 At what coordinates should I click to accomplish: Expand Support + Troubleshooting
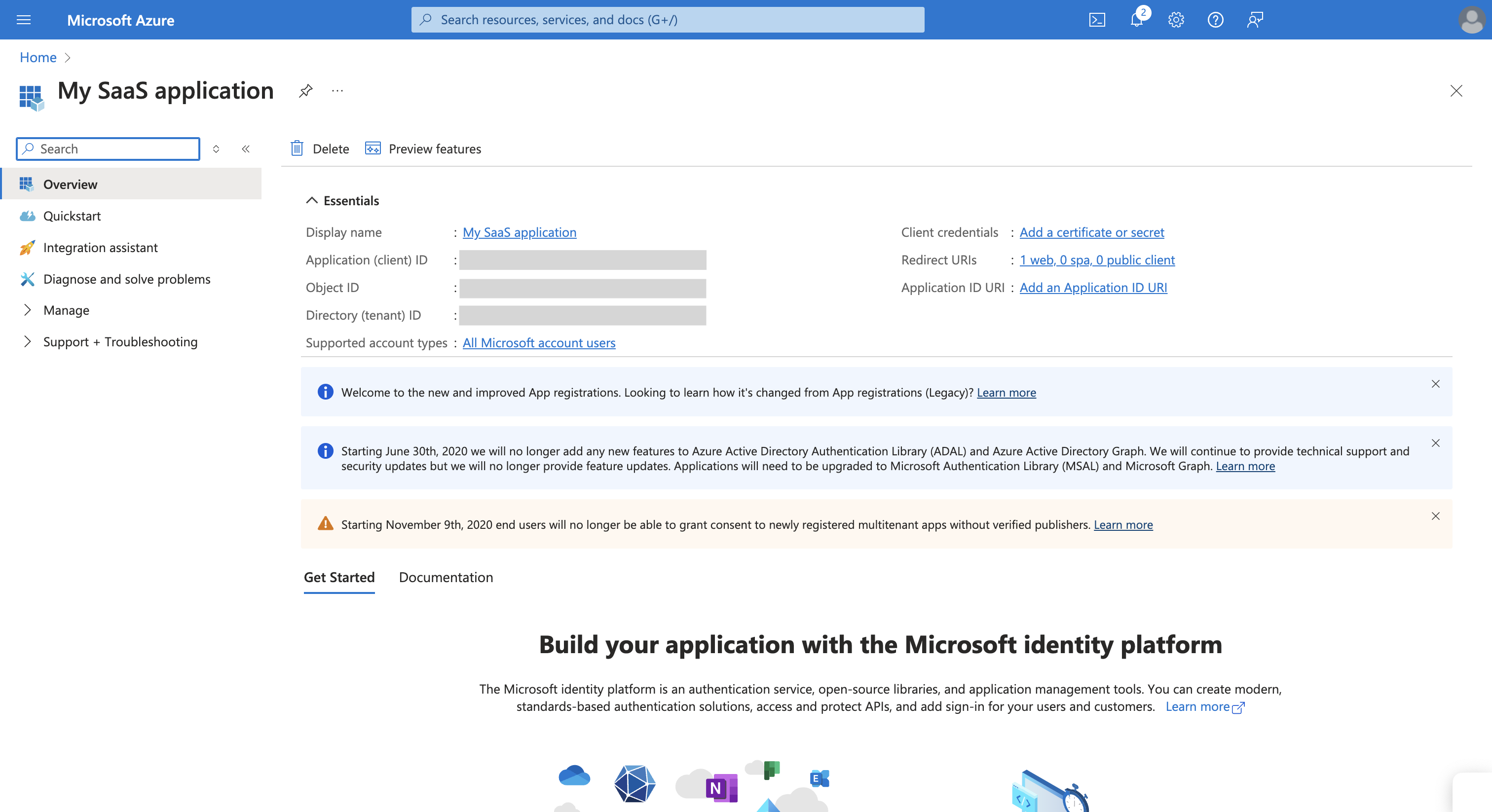(120, 342)
